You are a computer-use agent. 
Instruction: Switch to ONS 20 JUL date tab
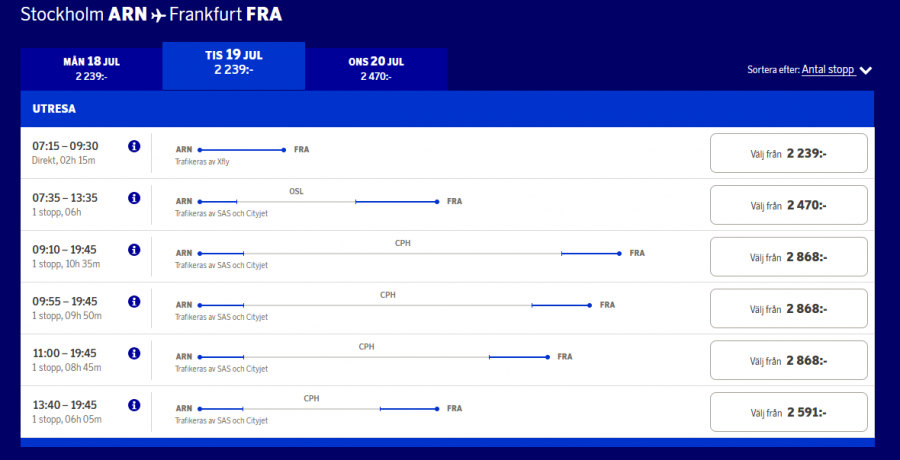click(x=375, y=68)
